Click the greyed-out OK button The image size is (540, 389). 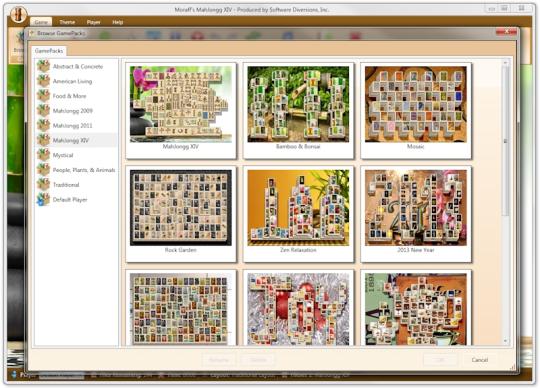440,360
